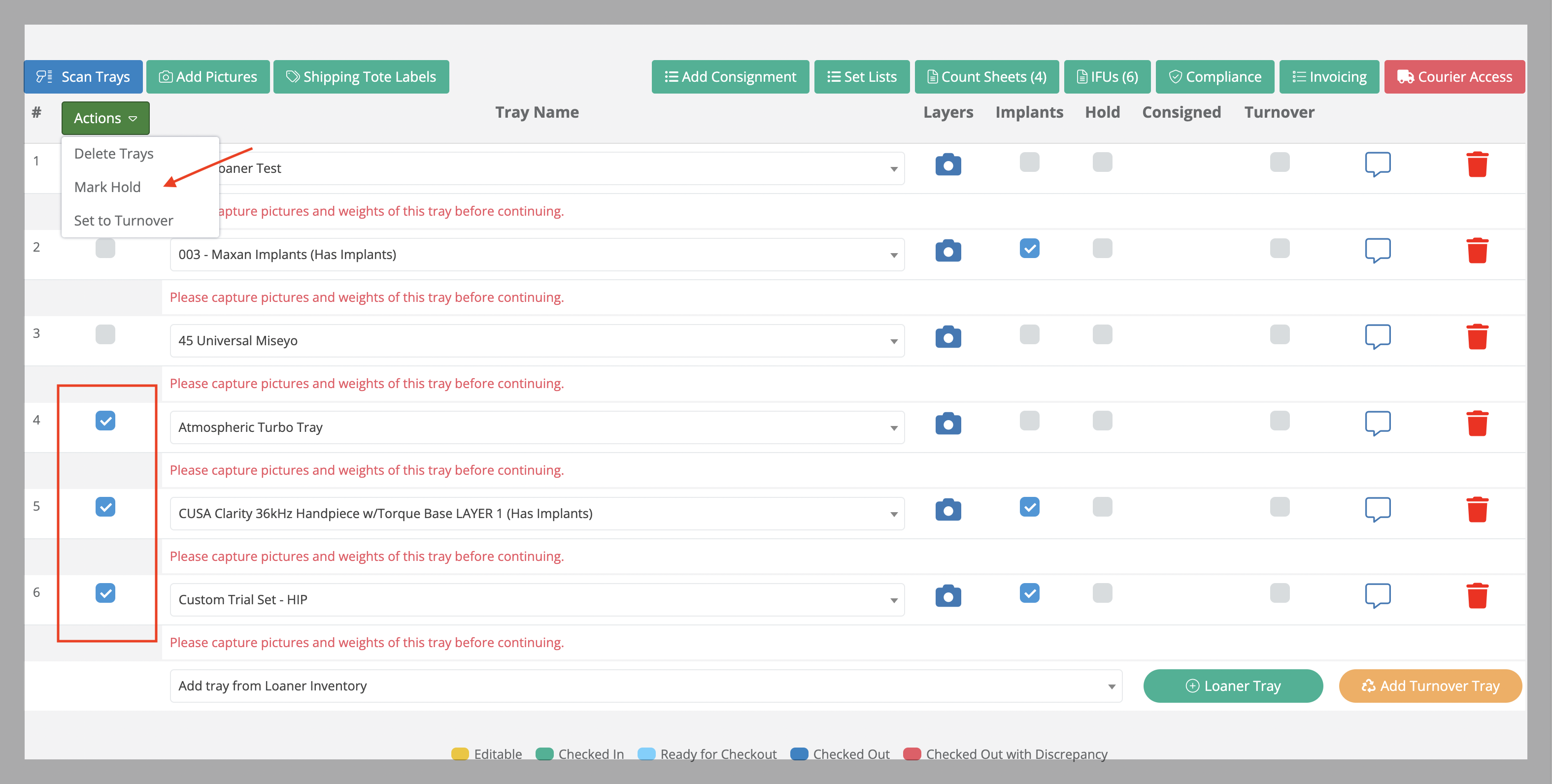The width and height of the screenshot is (1552, 784).
Task: Choose Mark Hold from Actions menu
Action: coord(107,187)
